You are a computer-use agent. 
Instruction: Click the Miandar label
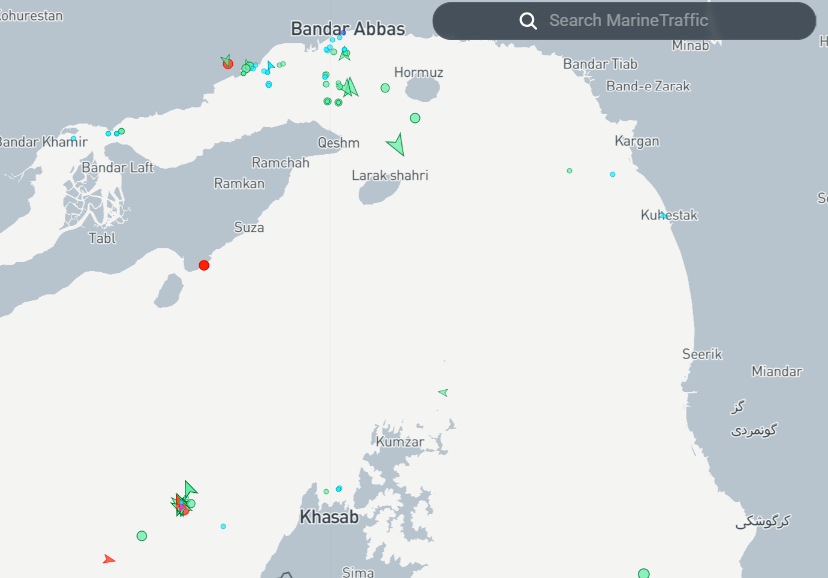777,371
